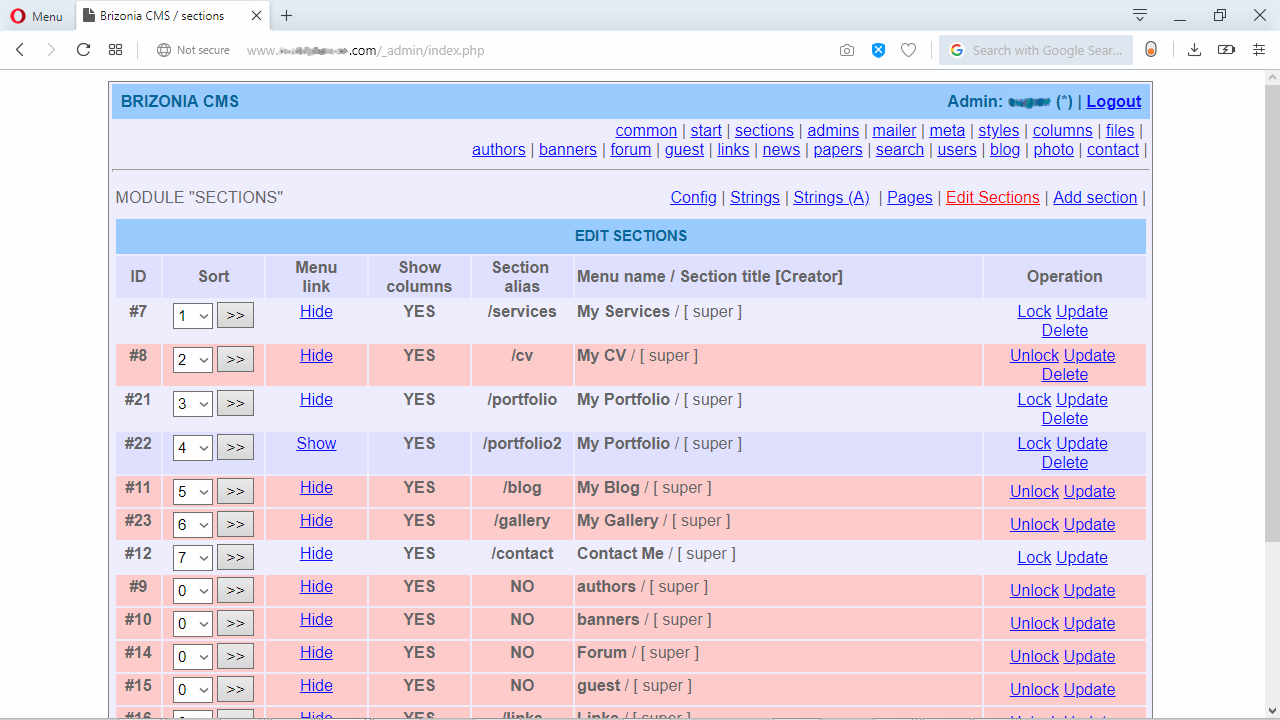
Task: Lock the Contact Me section
Action: (1034, 558)
